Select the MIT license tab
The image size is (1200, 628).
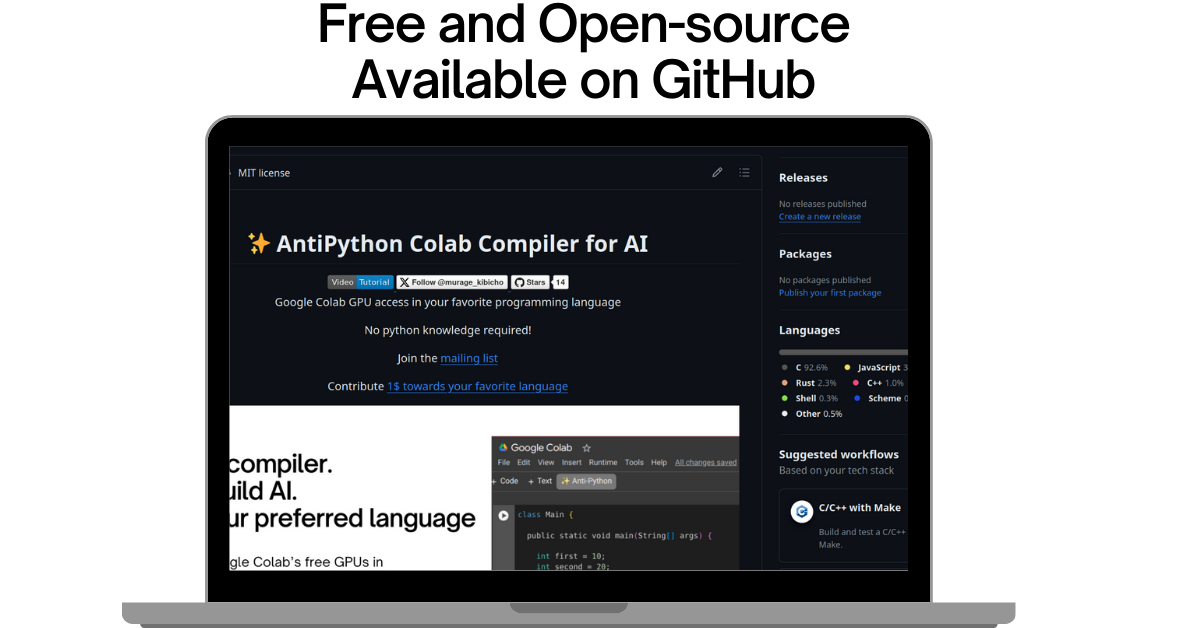[264, 173]
